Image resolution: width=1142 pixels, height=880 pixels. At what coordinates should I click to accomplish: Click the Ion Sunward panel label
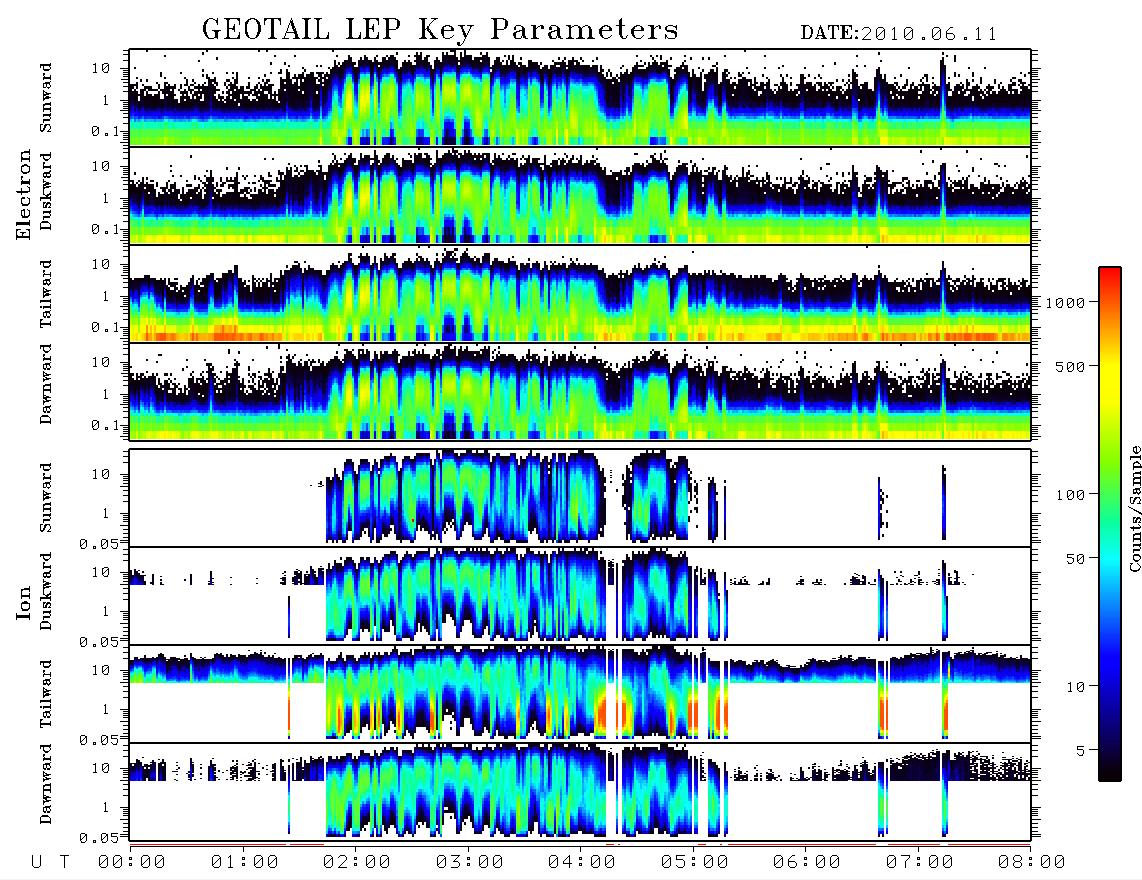click(x=46, y=498)
